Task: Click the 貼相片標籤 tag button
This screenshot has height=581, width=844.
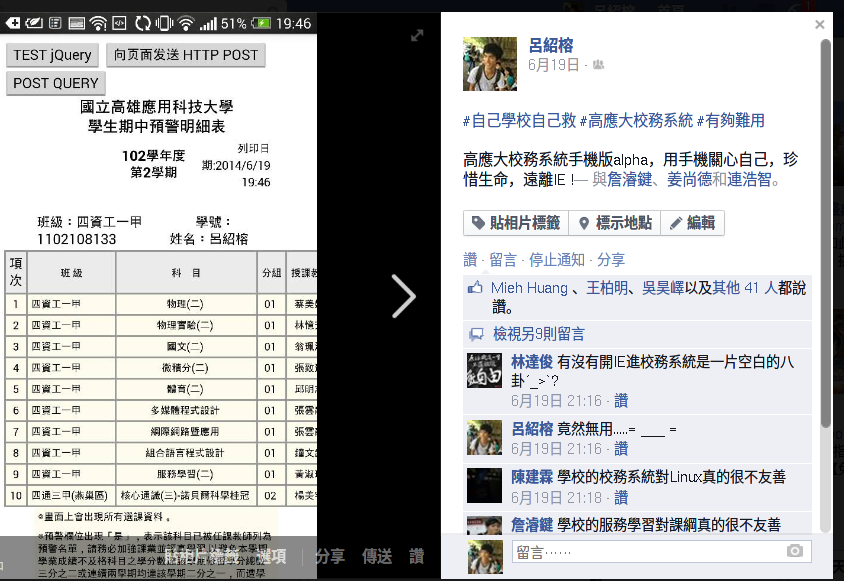Action: (x=516, y=223)
